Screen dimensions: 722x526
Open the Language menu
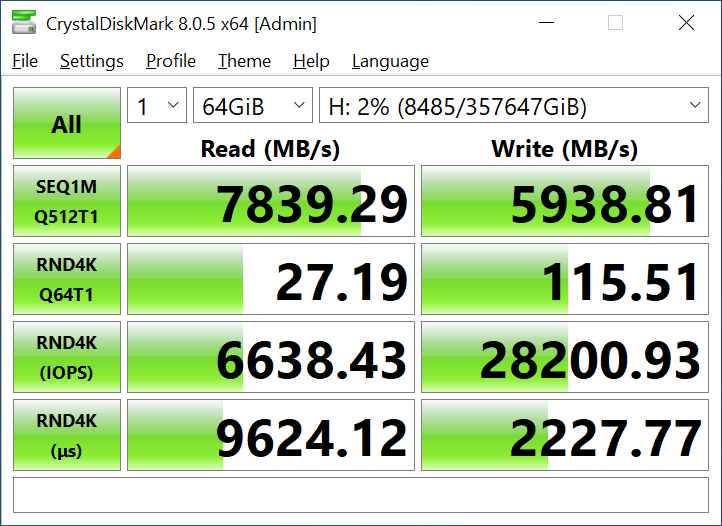390,61
